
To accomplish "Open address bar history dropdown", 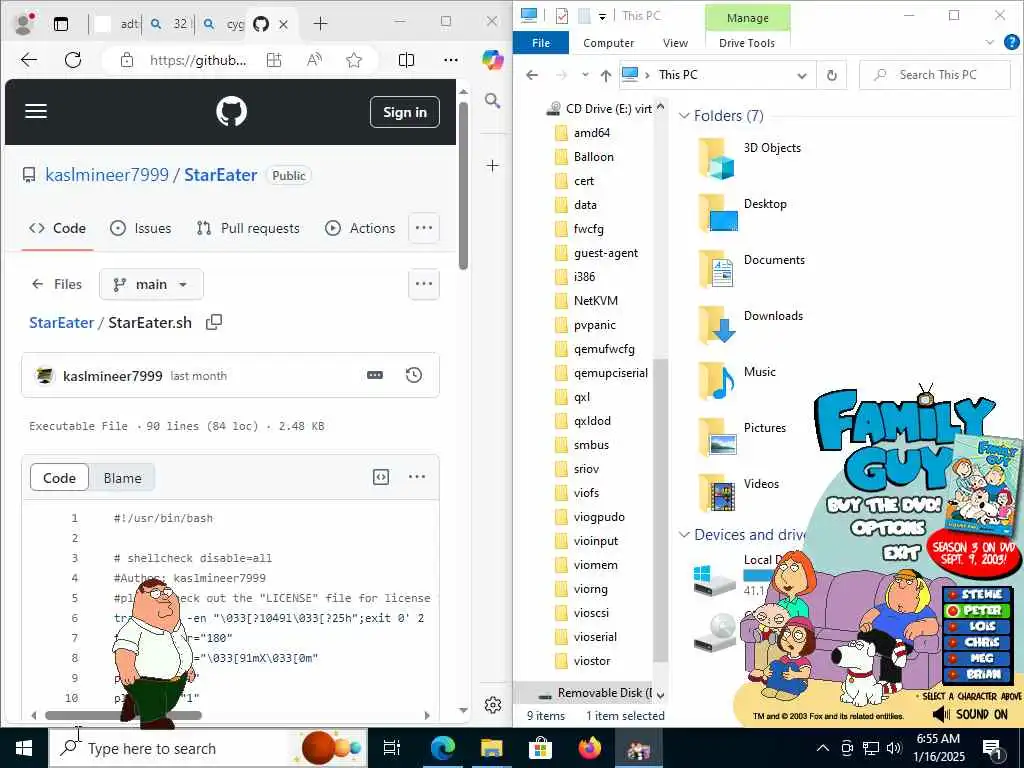I will (x=802, y=75).
